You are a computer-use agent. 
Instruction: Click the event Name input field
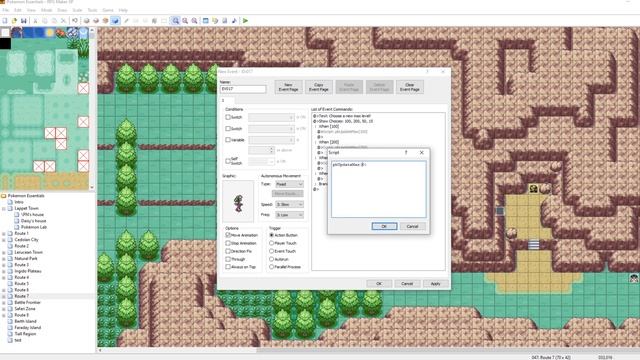click(243, 89)
